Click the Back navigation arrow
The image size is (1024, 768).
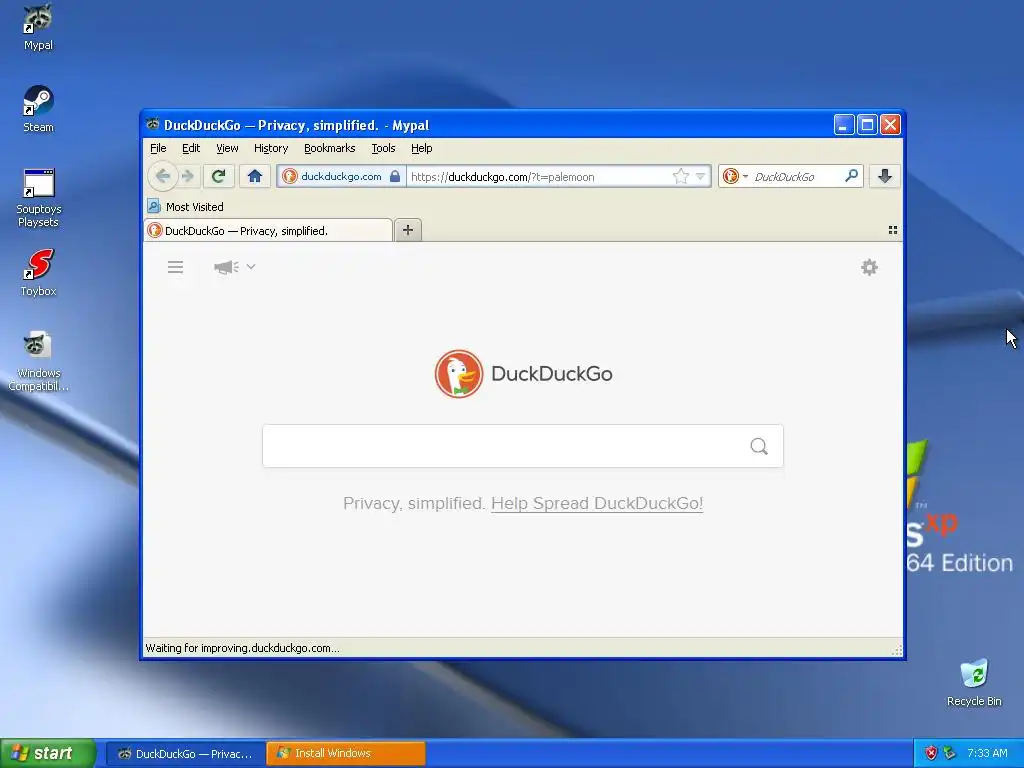pyautogui.click(x=163, y=176)
